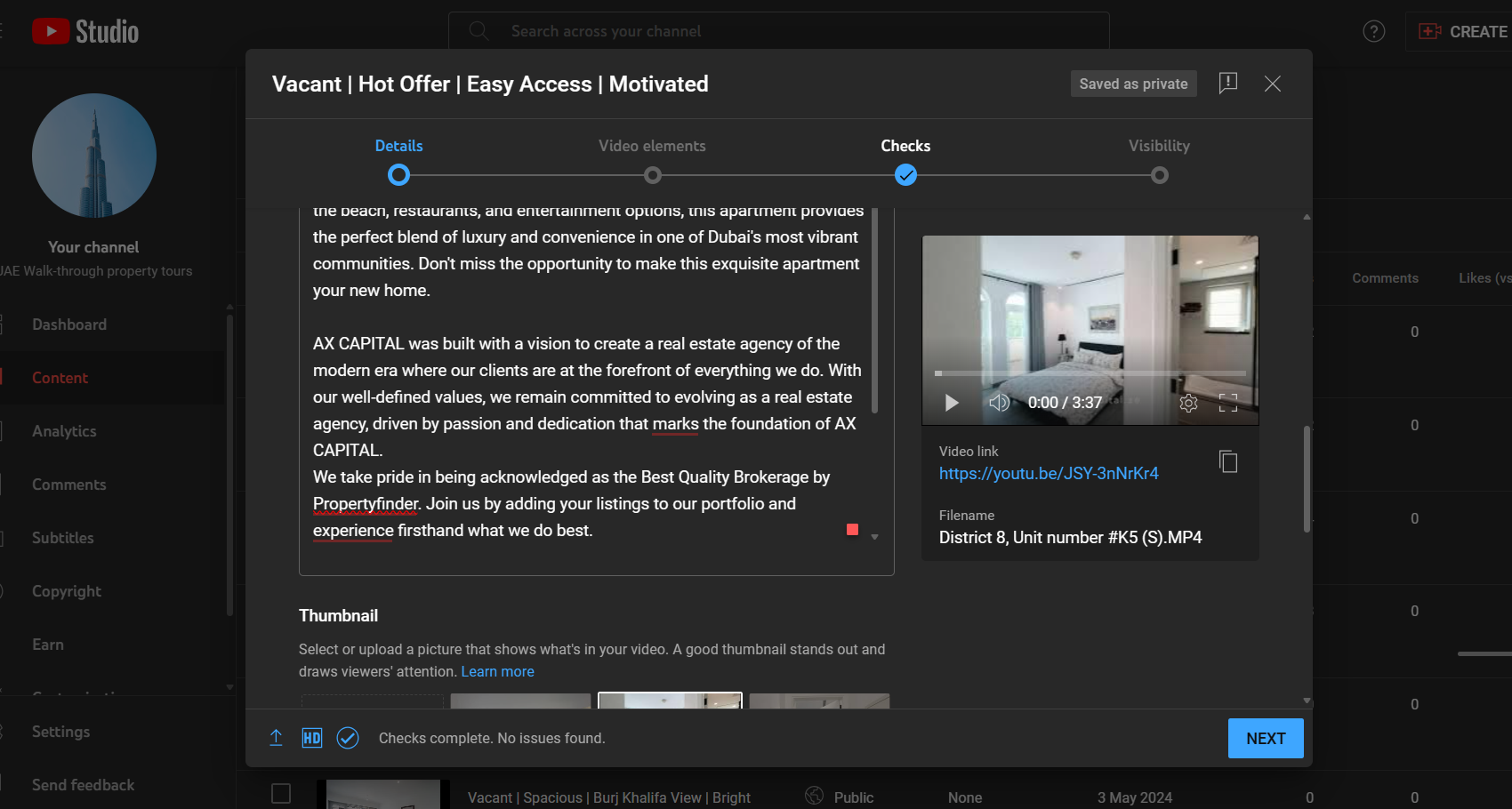Click the Learn more thumbnail link
This screenshot has height=809, width=1512.
click(x=497, y=672)
